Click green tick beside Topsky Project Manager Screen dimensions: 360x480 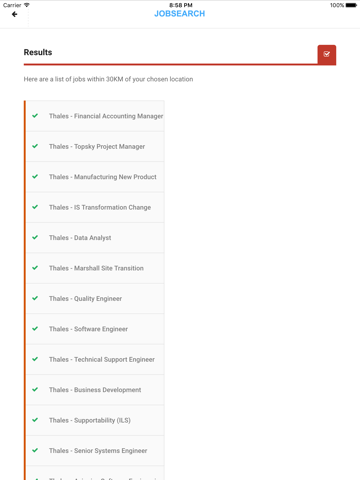[35, 146]
